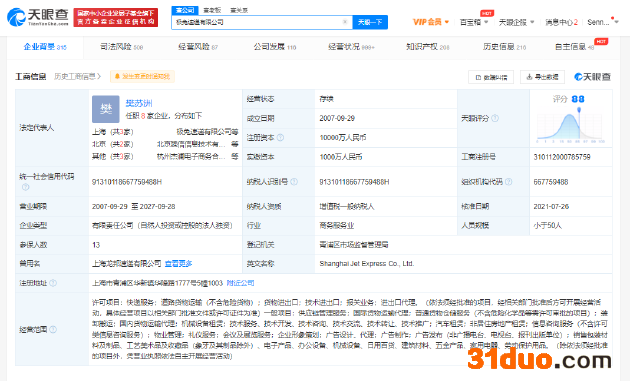Click the 天眼一下 search button
This screenshot has height=381, width=630.
coord(370,22)
